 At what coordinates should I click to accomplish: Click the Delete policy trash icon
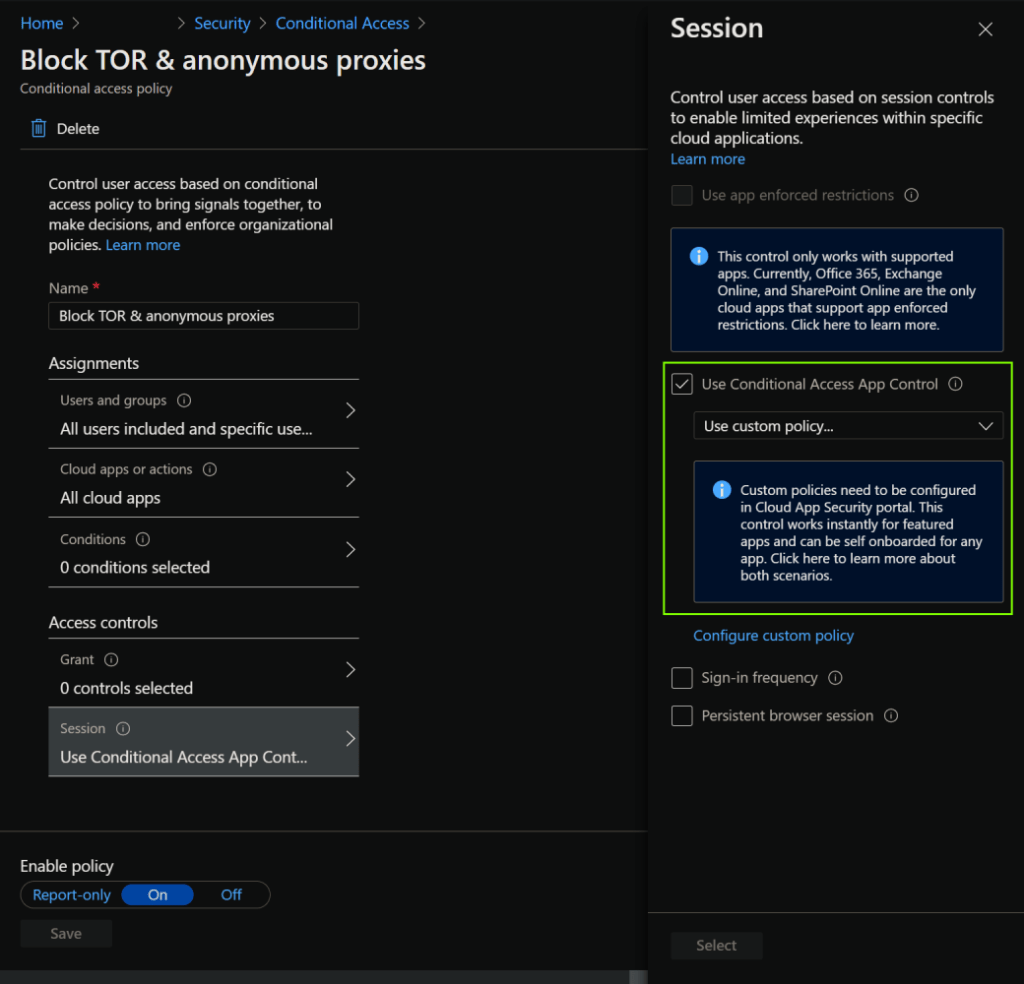coord(38,128)
